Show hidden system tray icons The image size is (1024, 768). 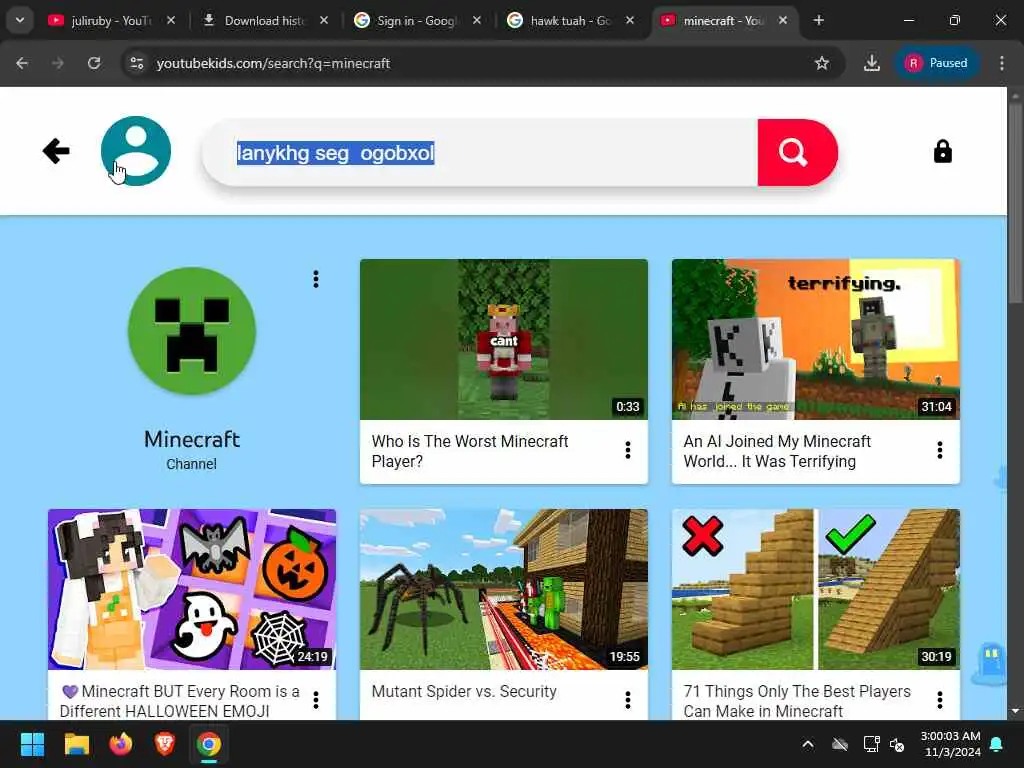tap(808, 744)
